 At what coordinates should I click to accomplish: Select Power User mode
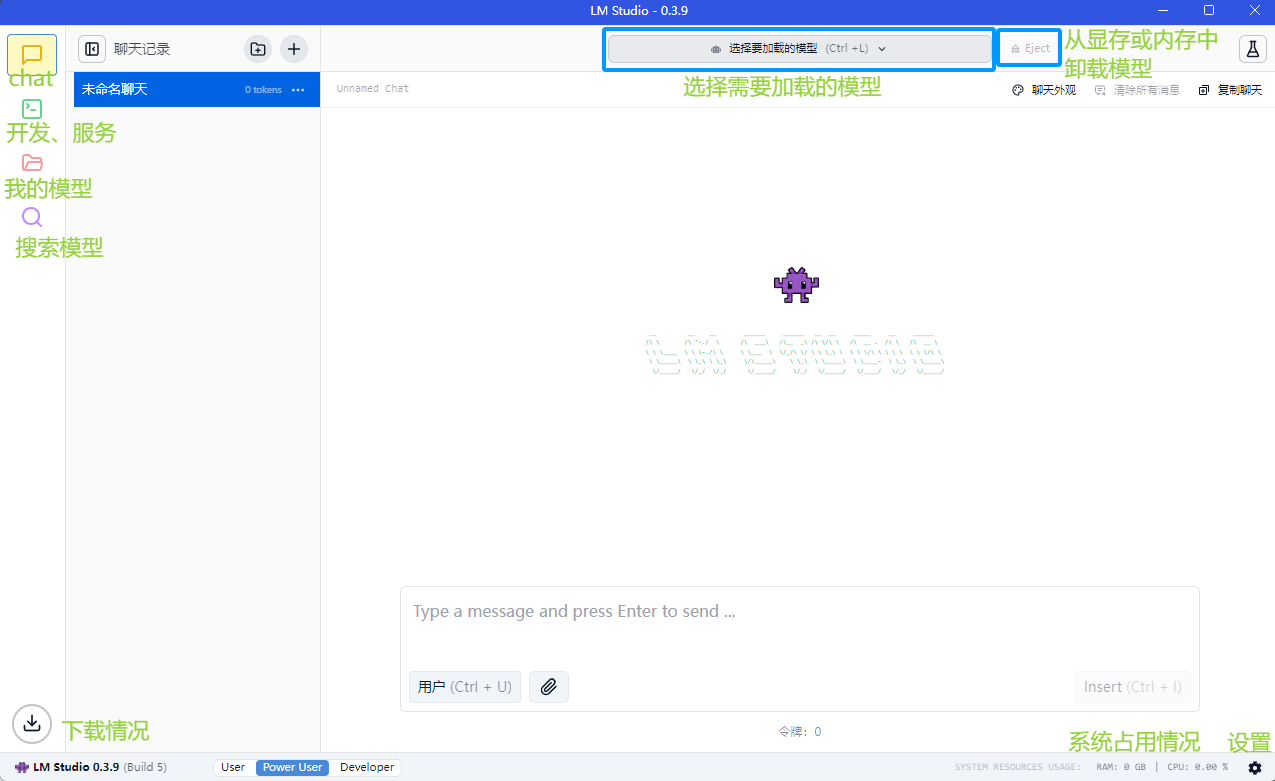292,768
